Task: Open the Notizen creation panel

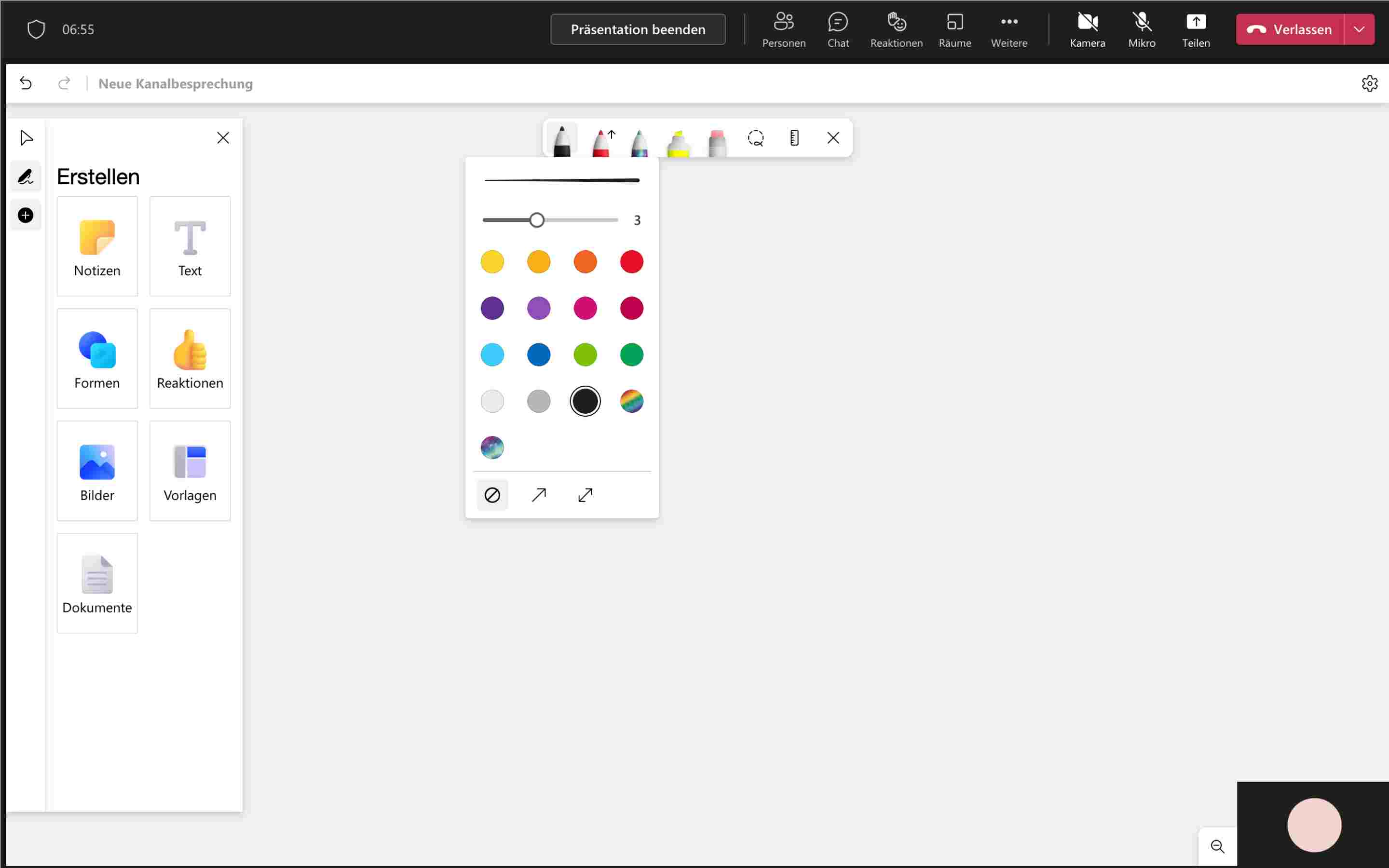Action: [97, 245]
